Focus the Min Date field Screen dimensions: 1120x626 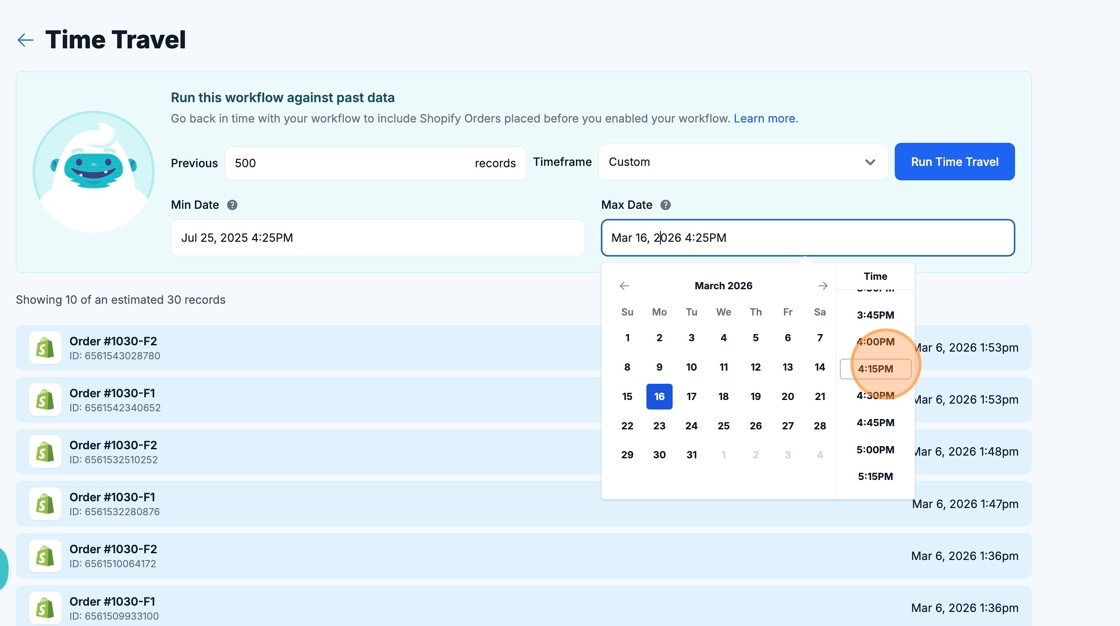[377, 238]
